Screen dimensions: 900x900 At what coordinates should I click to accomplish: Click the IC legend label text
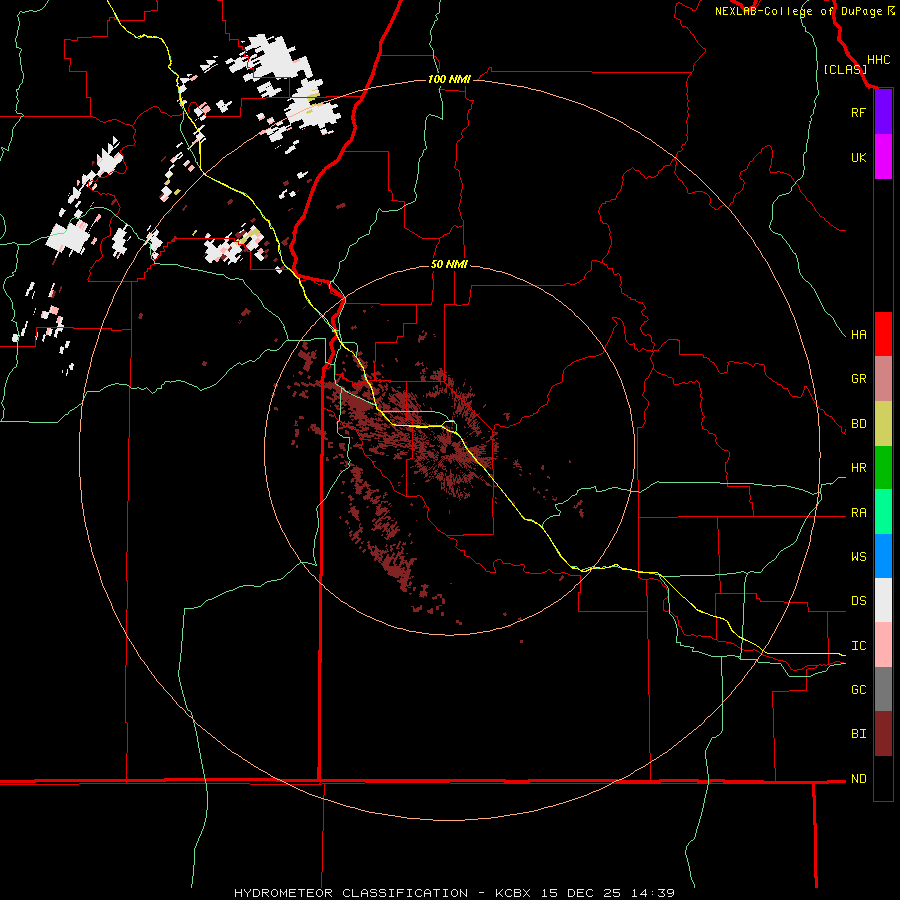(x=858, y=646)
